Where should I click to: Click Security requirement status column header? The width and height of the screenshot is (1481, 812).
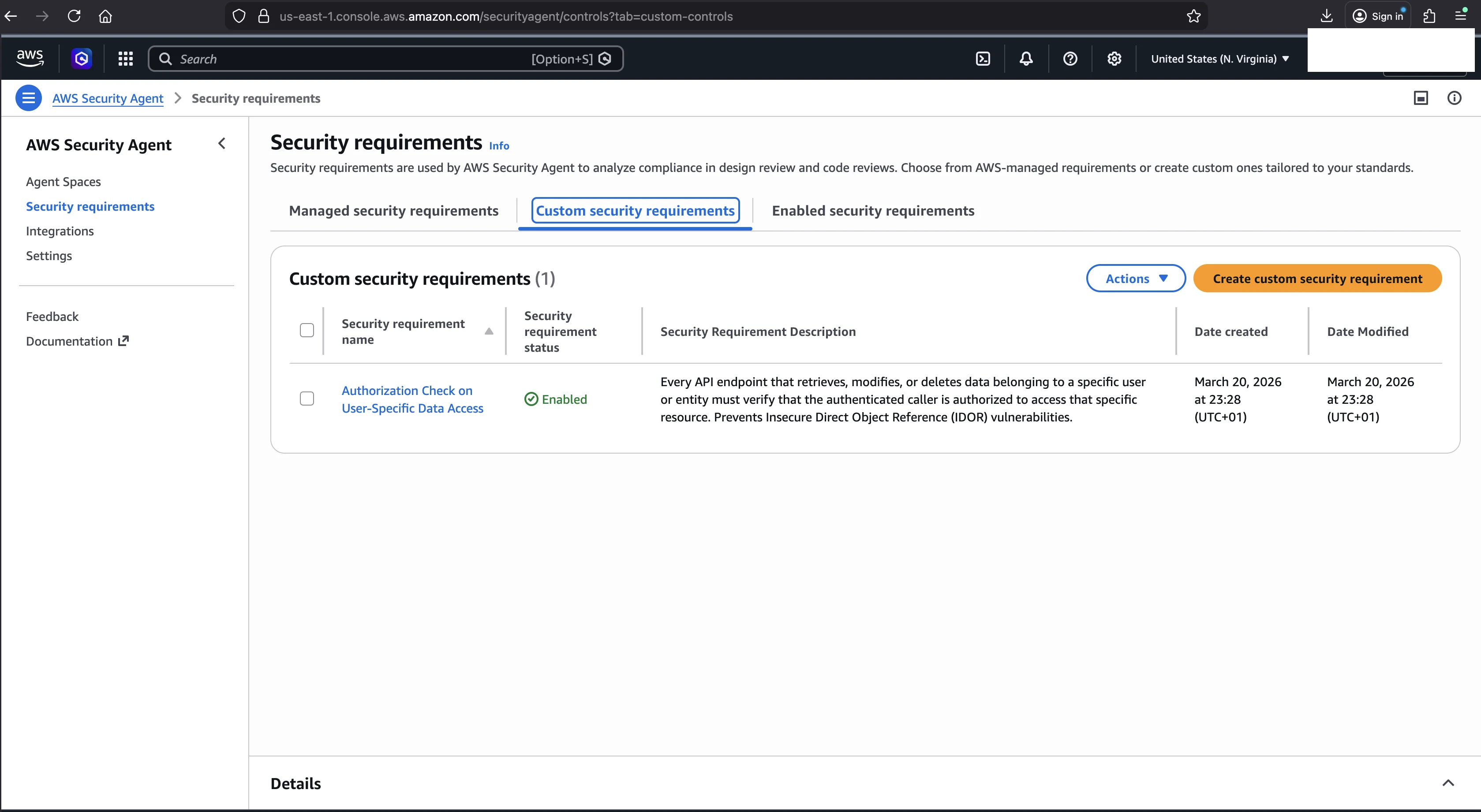(561, 332)
